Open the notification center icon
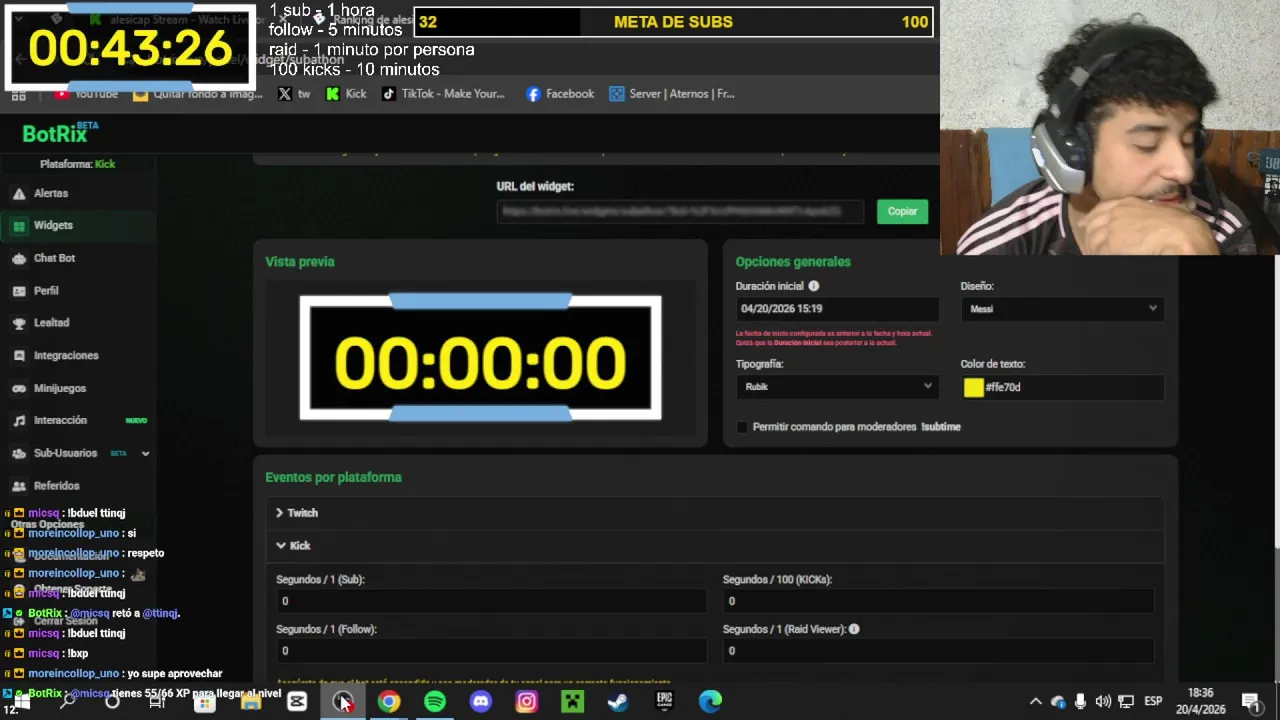Image resolution: width=1280 pixels, height=720 pixels. click(1251, 701)
